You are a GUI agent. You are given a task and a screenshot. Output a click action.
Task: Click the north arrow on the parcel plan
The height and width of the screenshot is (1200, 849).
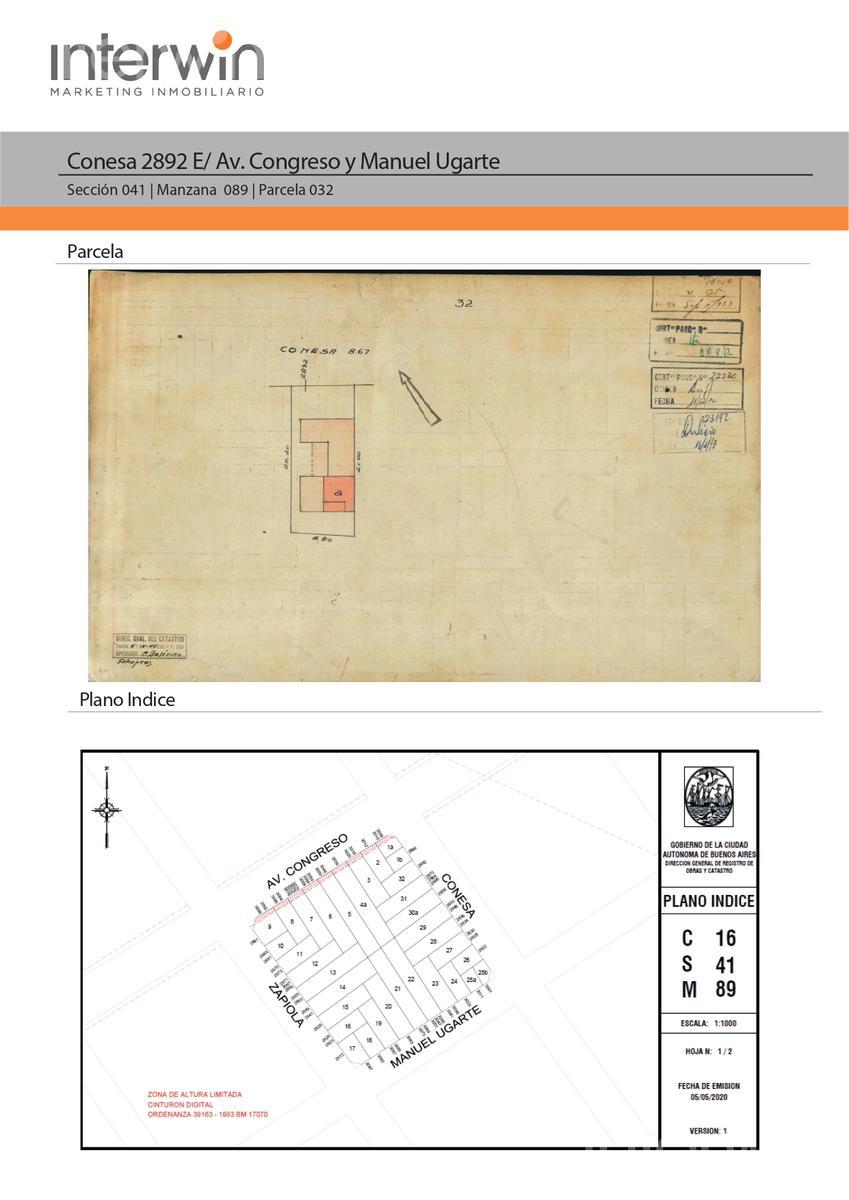[420, 397]
